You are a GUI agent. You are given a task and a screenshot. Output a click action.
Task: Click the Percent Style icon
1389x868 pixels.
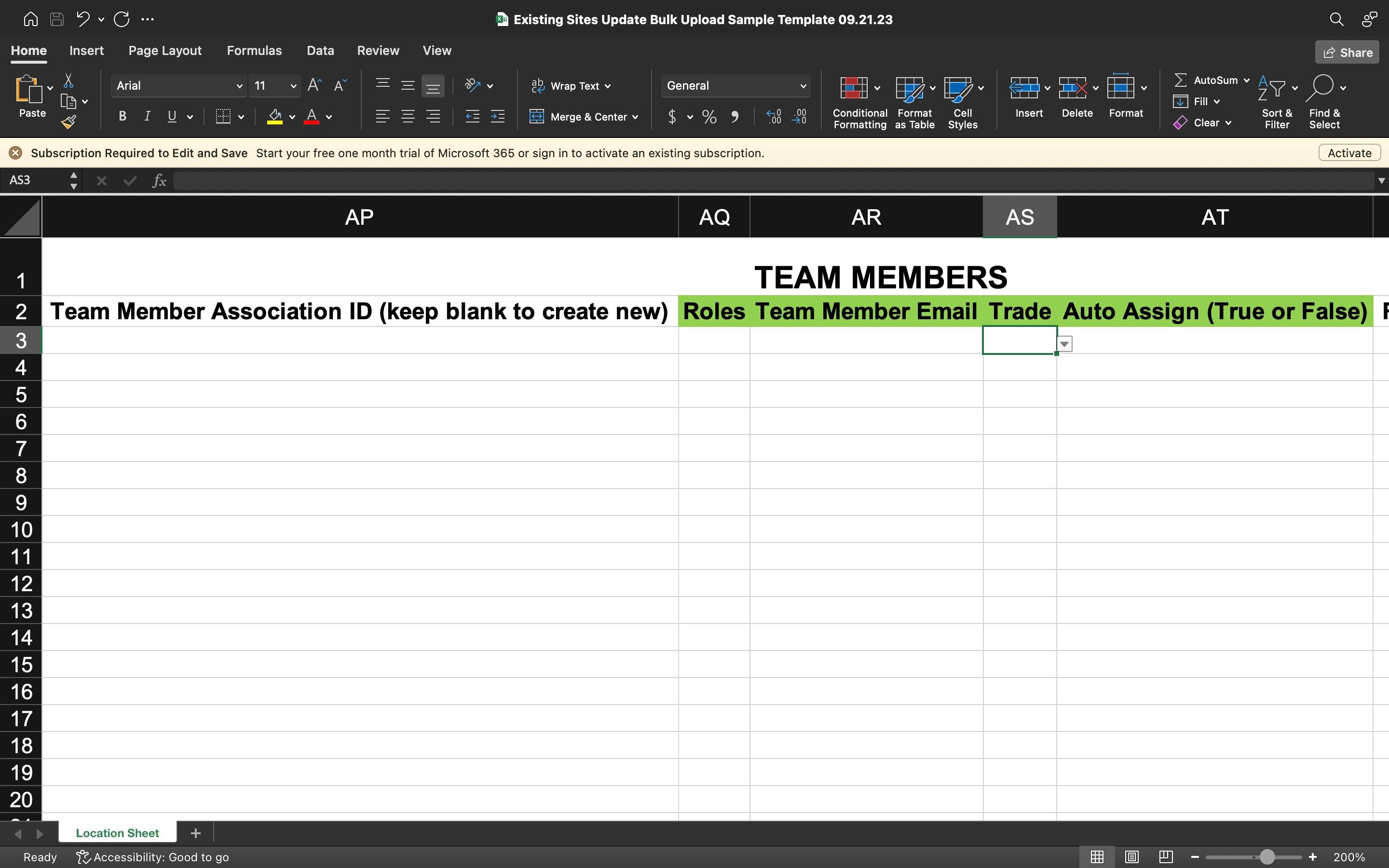click(x=709, y=117)
